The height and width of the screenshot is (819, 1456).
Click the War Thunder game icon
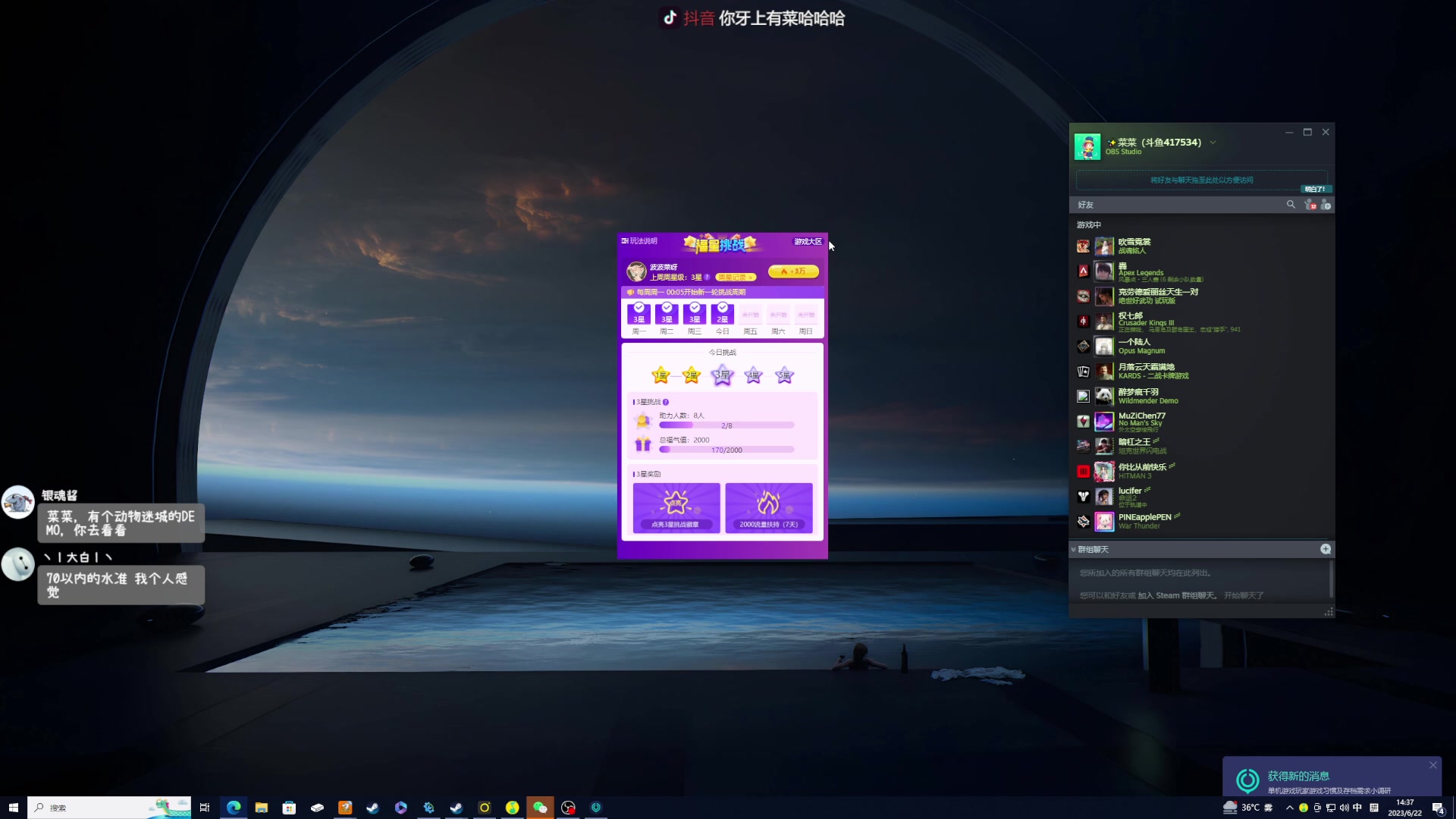click(1083, 522)
